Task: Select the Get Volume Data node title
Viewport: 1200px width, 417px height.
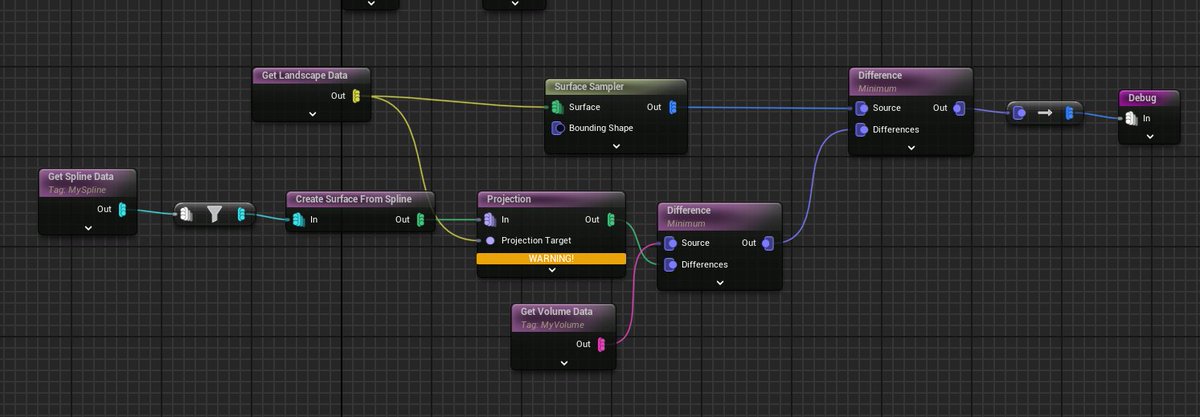Action: [x=556, y=311]
